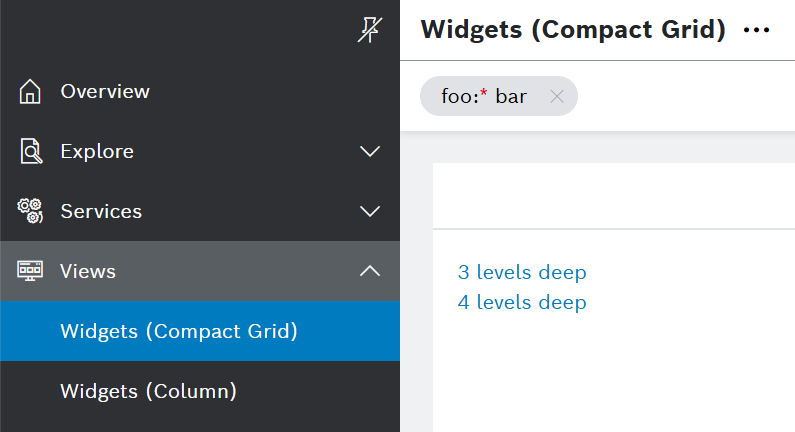The width and height of the screenshot is (795, 432).
Task: Click the Views monitor icon
Action: click(x=31, y=271)
